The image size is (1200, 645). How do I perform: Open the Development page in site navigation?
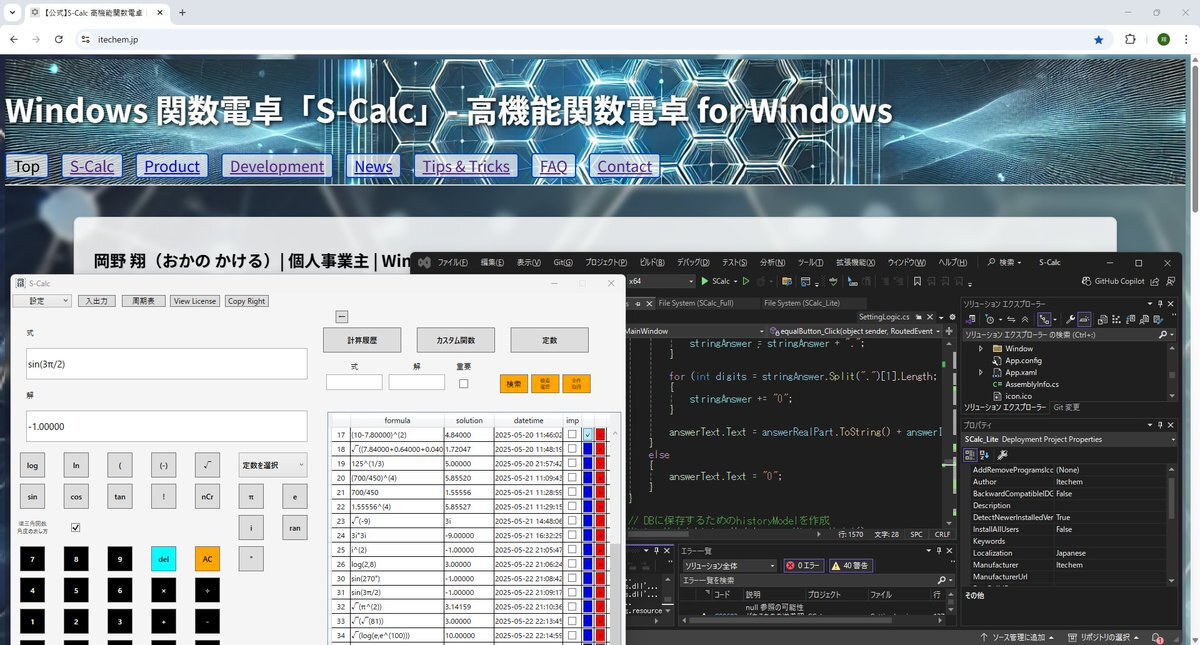pyautogui.click(x=277, y=166)
